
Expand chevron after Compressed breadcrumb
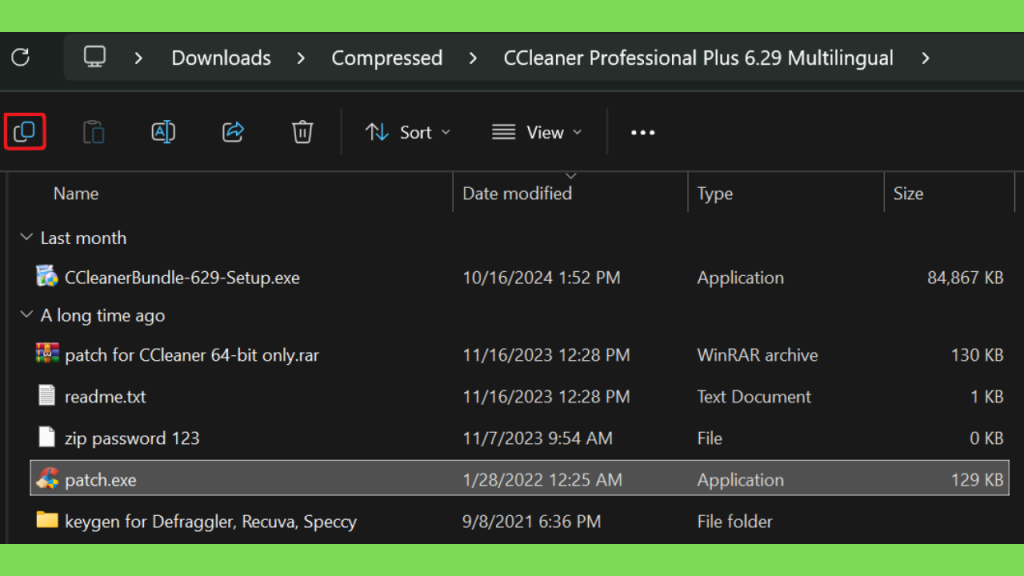[x=473, y=58]
